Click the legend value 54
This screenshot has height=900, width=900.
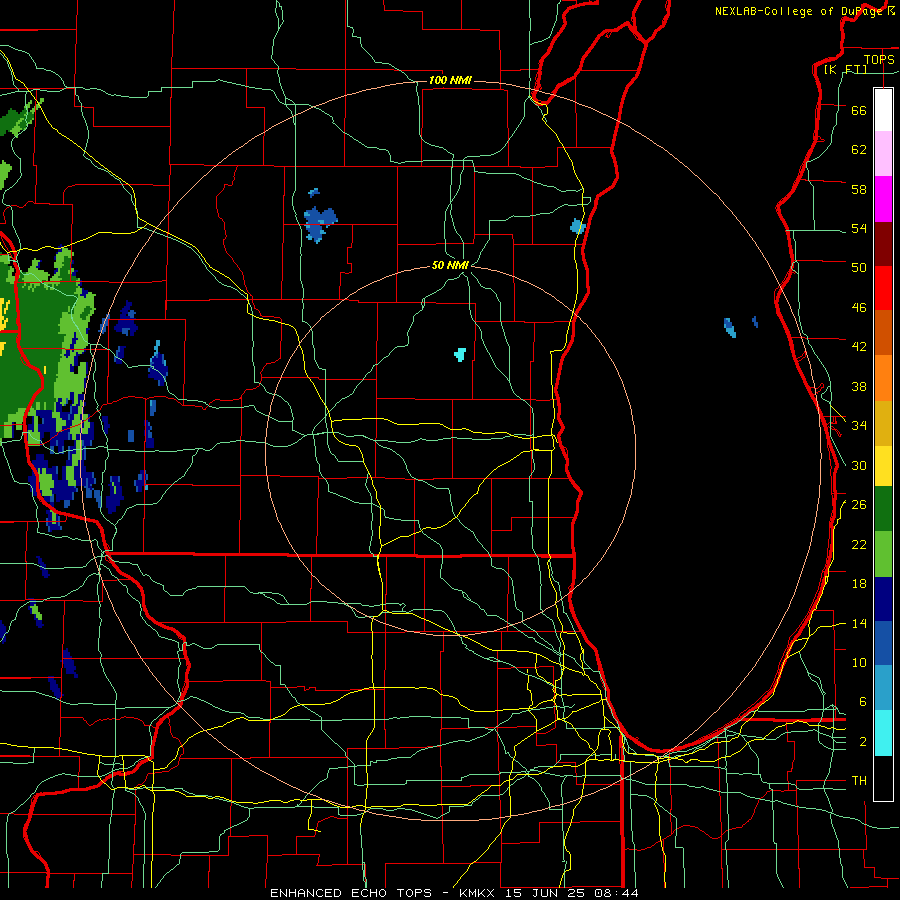point(859,228)
